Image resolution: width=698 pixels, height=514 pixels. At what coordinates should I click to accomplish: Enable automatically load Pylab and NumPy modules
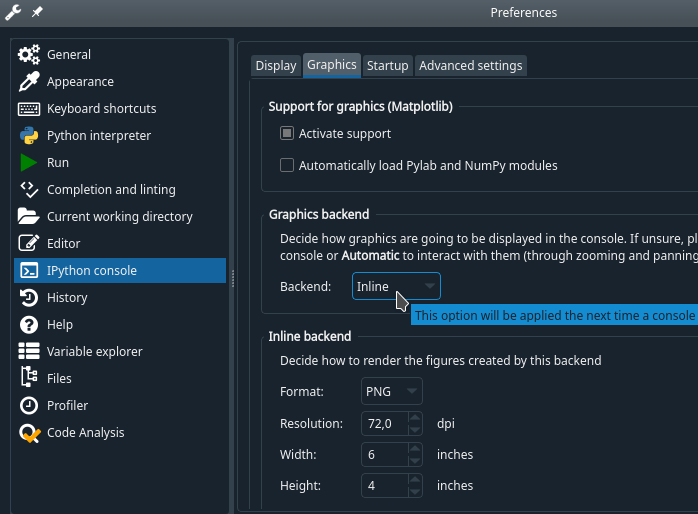[x=287, y=166]
